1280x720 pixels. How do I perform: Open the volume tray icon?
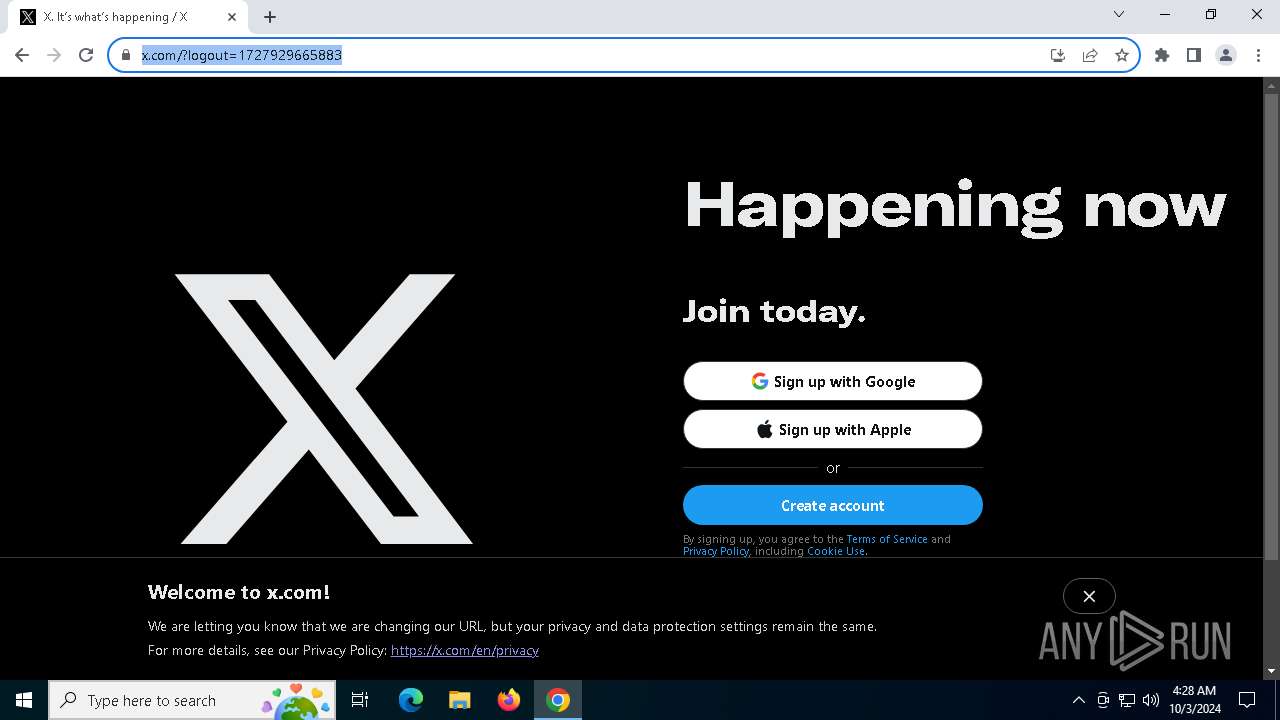[1151, 700]
